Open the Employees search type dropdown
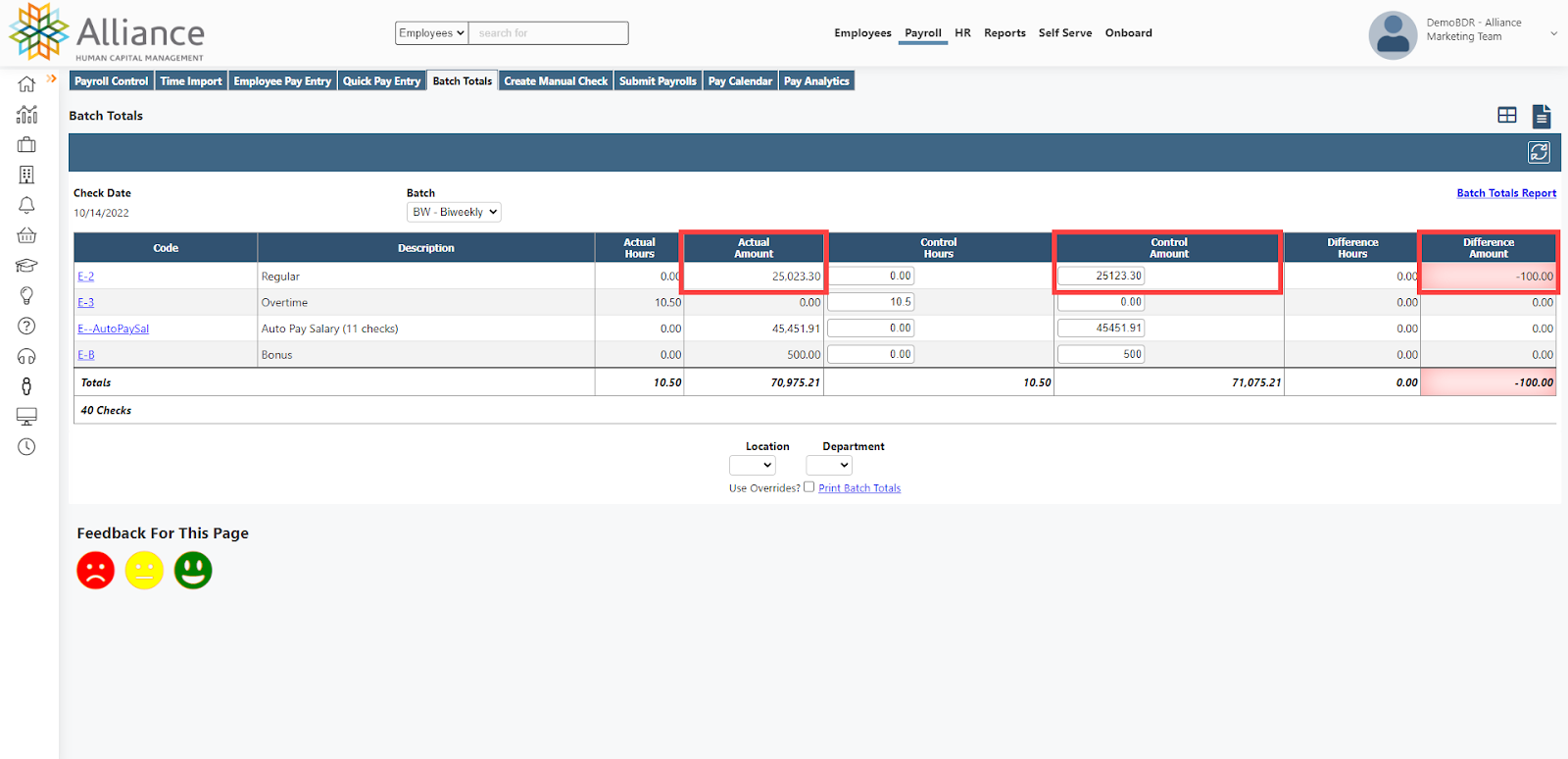Image resolution: width=1568 pixels, height=759 pixels. [431, 33]
